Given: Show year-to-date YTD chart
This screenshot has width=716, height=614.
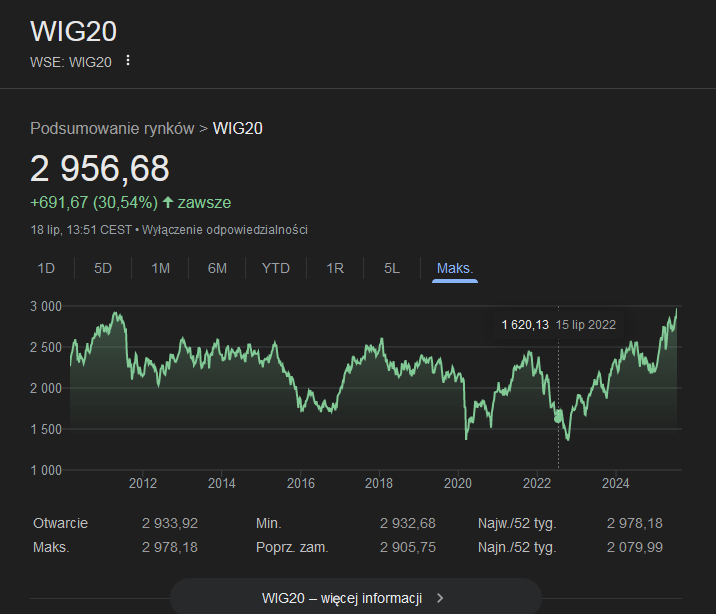Looking at the screenshot, I should click(276, 268).
